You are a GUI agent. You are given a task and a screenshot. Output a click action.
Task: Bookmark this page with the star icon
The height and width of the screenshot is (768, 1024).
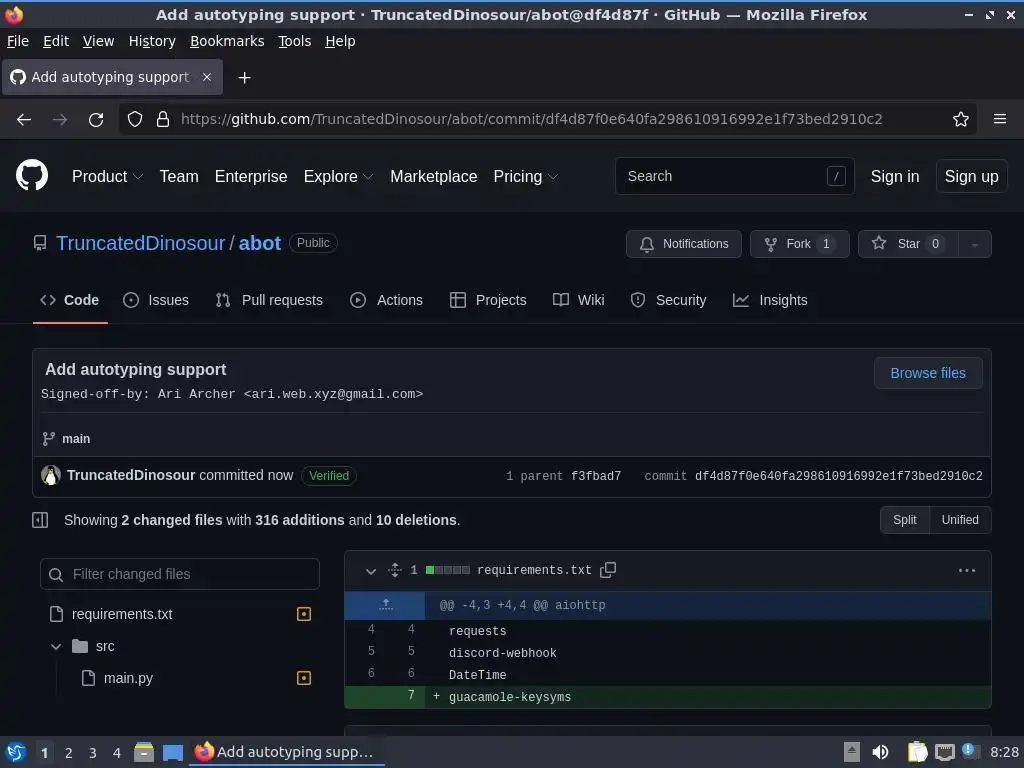pyautogui.click(x=960, y=120)
